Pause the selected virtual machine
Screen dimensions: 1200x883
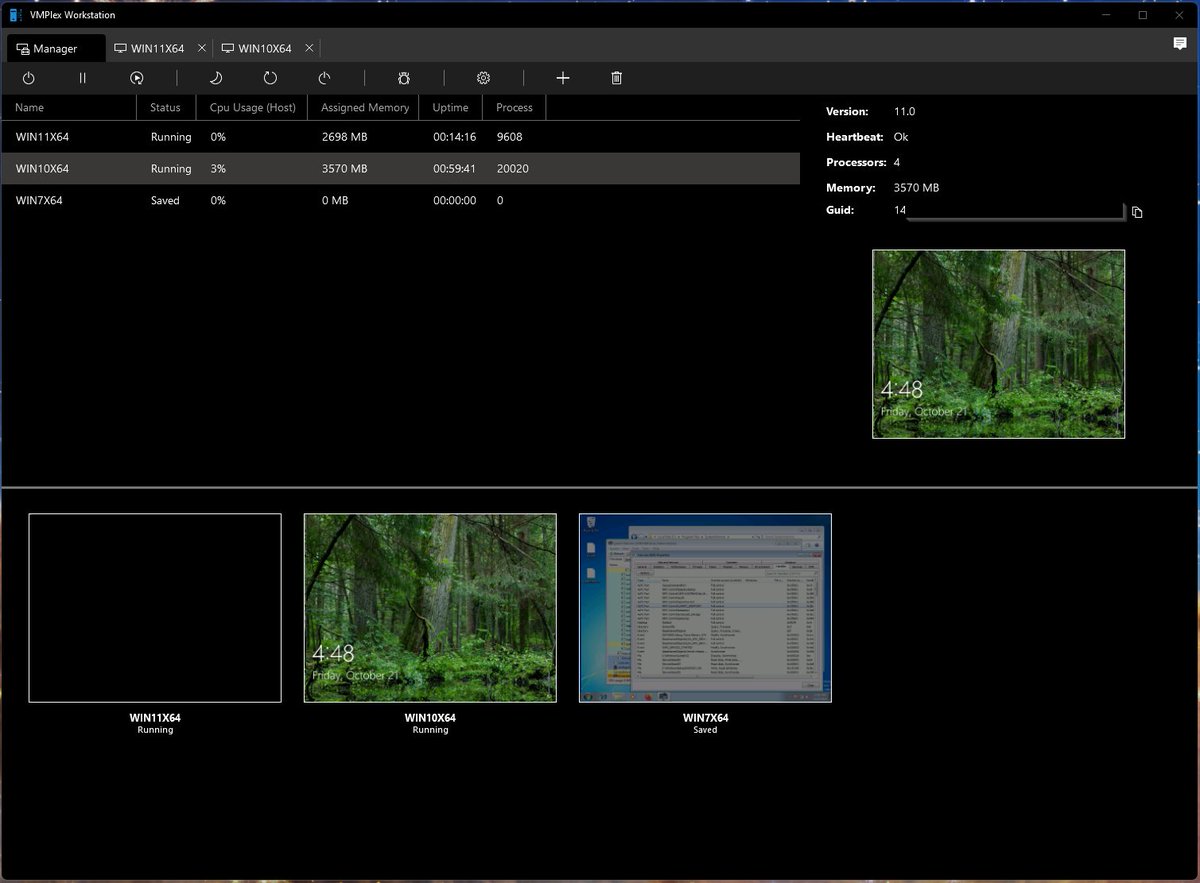pyautogui.click(x=83, y=78)
